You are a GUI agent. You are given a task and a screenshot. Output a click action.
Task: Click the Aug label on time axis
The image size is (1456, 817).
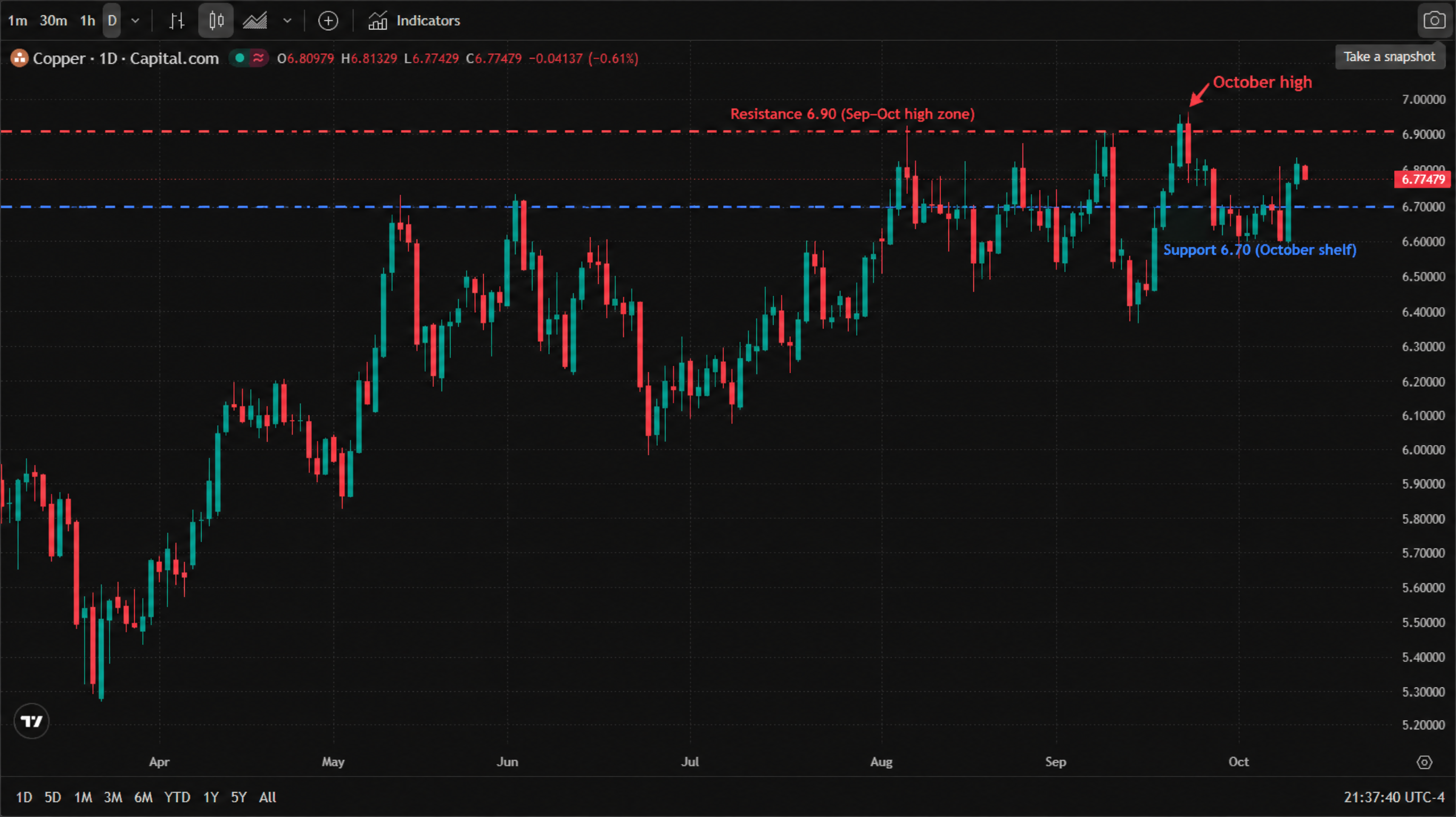pyautogui.click(x=881, y=762)
